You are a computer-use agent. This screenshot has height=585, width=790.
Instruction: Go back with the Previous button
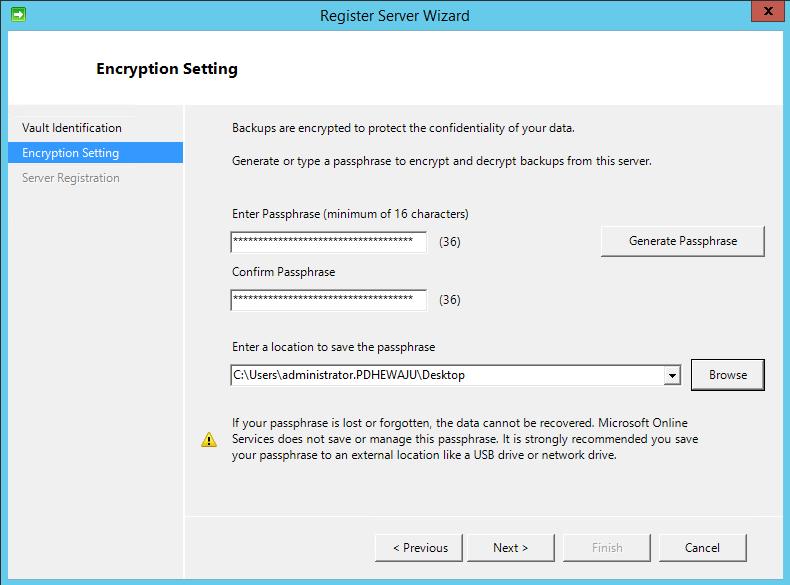point(419,547)
